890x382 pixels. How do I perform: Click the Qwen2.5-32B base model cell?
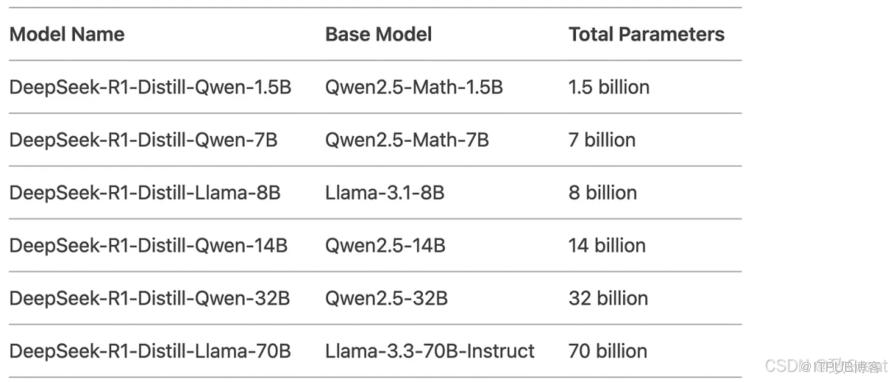(x=387, y=298)
